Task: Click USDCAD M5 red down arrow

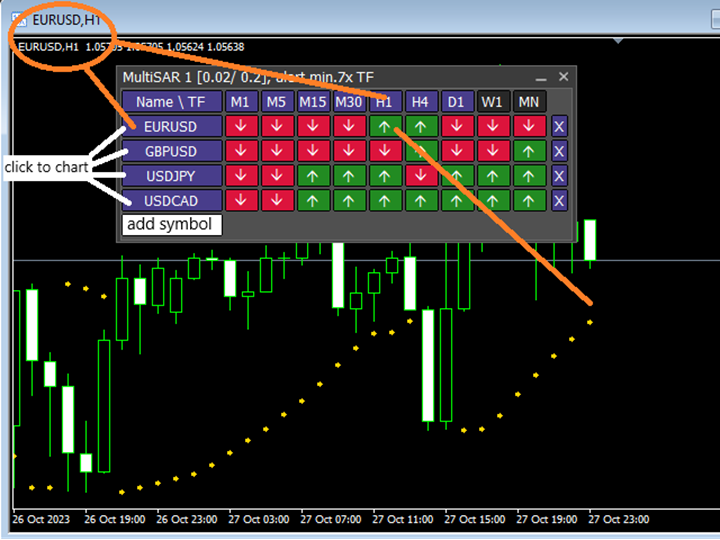Action: tap(277, 200)
